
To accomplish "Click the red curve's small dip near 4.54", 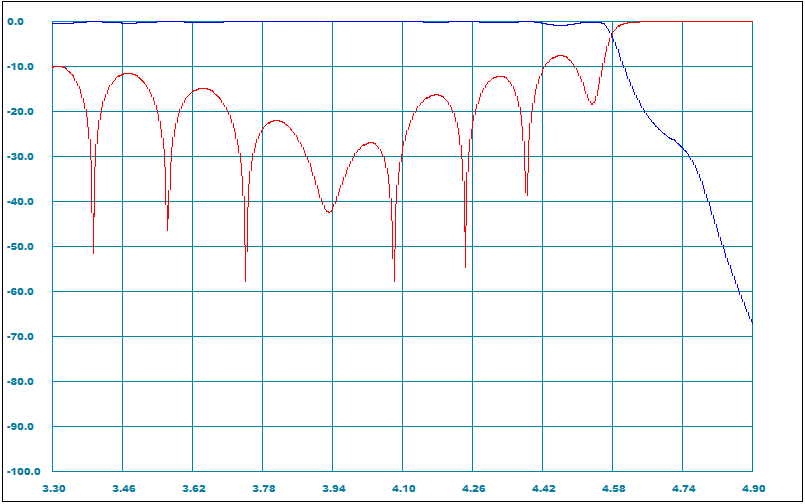I will tap(592, 104).
